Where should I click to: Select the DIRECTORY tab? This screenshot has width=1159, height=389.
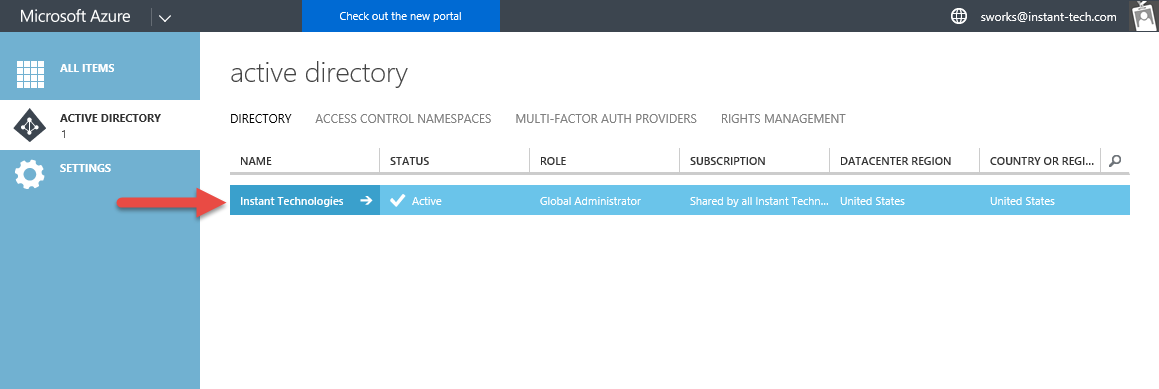261,118
